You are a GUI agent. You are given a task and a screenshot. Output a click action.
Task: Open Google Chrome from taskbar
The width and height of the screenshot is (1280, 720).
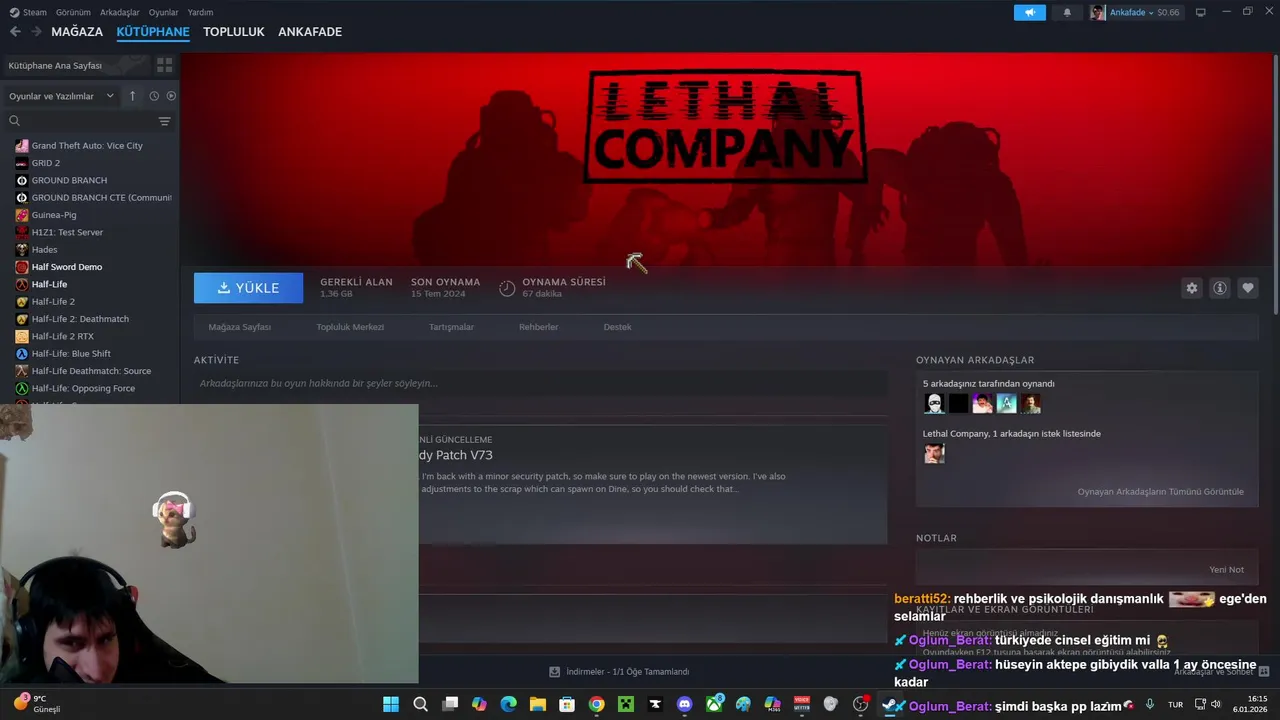pyautogui.click(x=597, y=704)
